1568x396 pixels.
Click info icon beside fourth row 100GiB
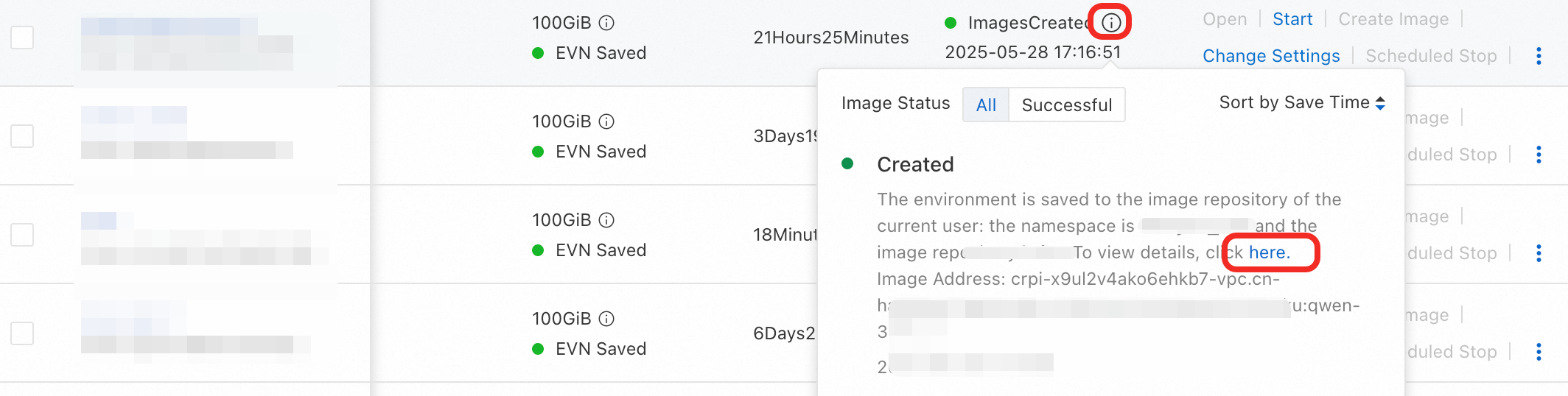(x=606, y=319)
